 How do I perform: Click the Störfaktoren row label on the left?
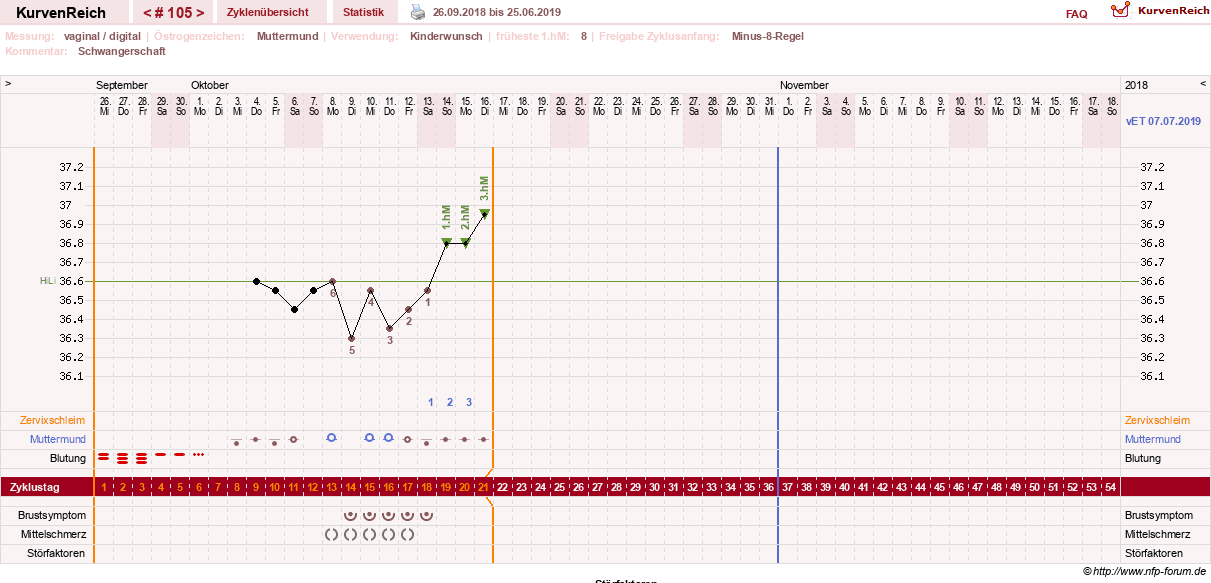[55, 553]
